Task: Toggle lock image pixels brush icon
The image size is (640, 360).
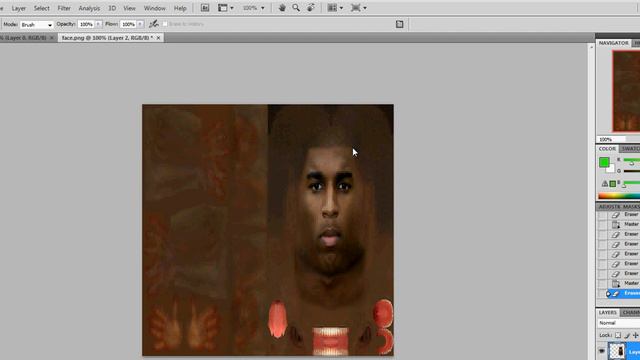Action: pyautogui.click(x=627, y=335)
